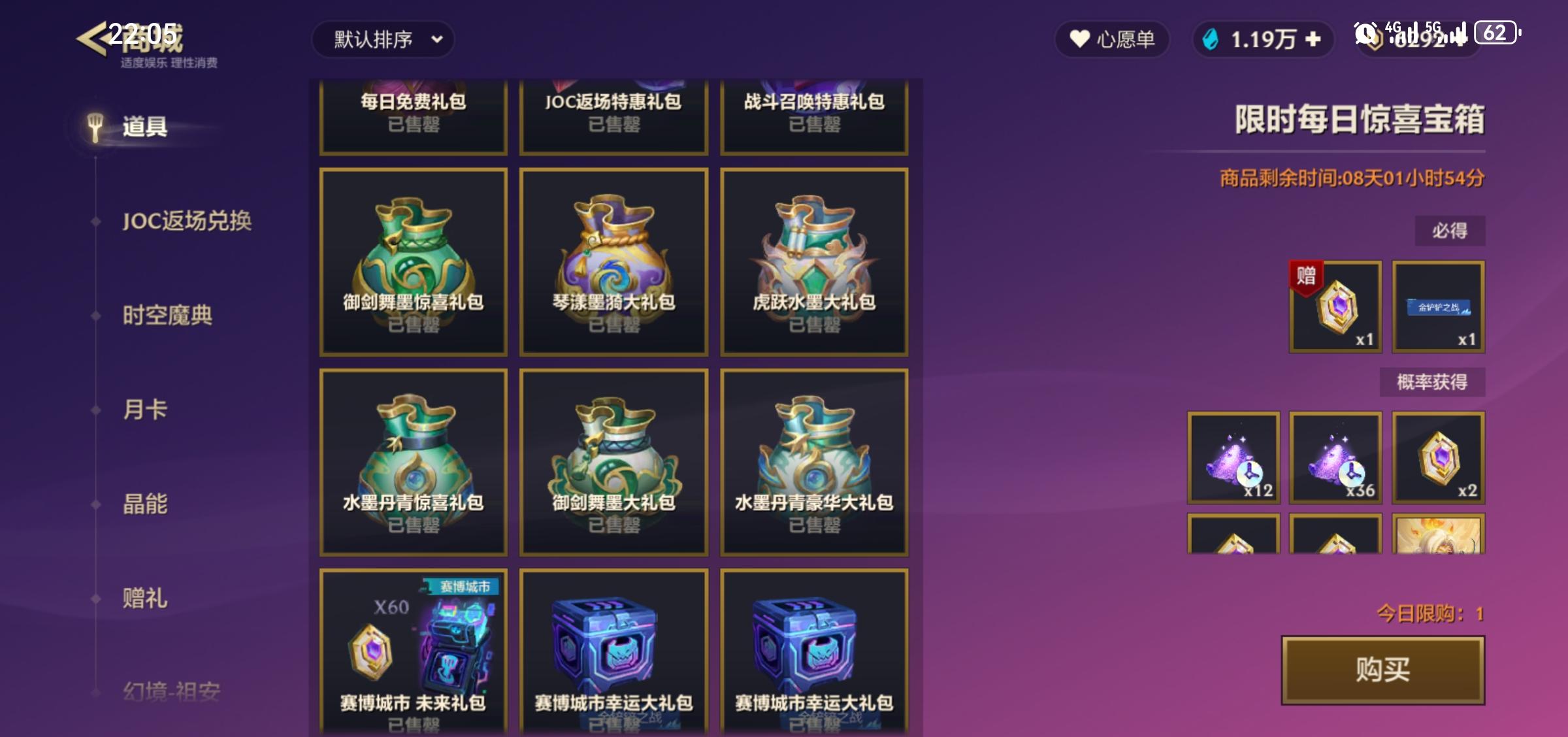This screenshot has width=1568, height=737.
Task: Select the 赛博城市 未来礼包 item
Action: coord(413,652)
